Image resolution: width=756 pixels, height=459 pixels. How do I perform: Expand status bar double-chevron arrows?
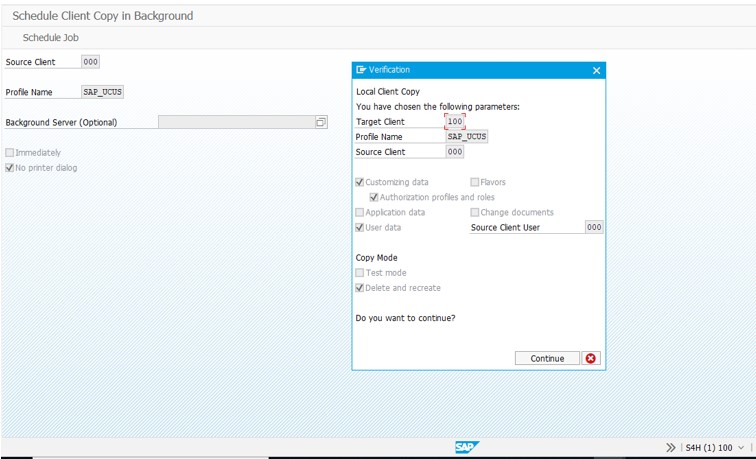point(670,447)
